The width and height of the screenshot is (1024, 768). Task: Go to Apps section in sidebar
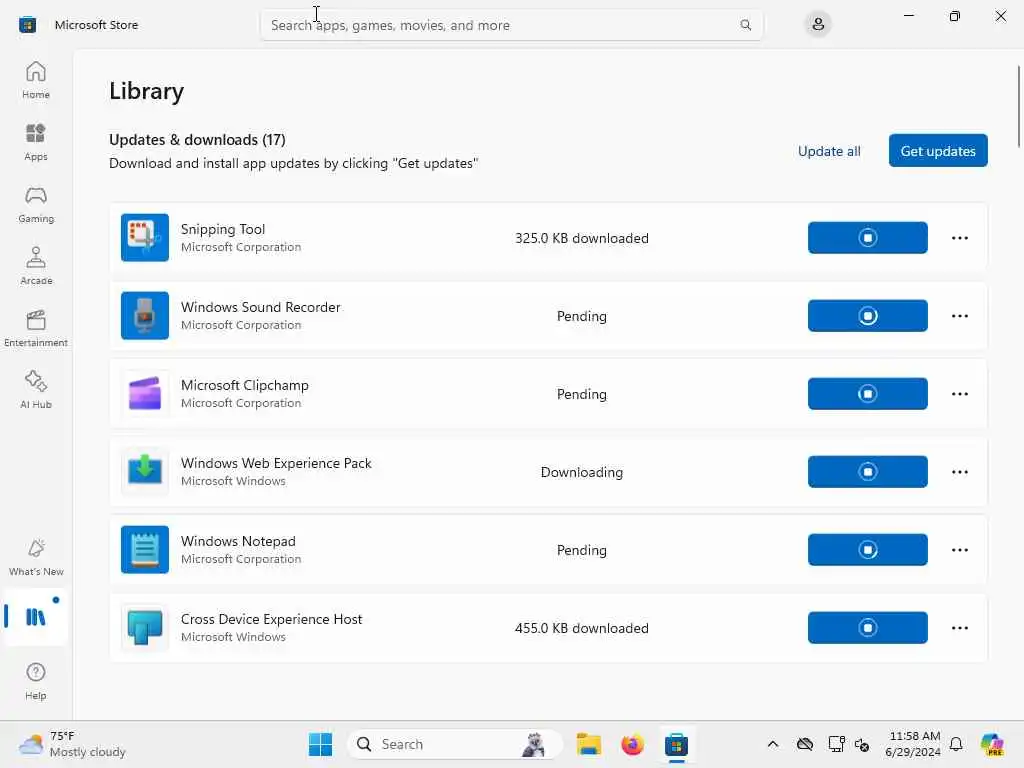pyautogui.click(x=36, y=142)
